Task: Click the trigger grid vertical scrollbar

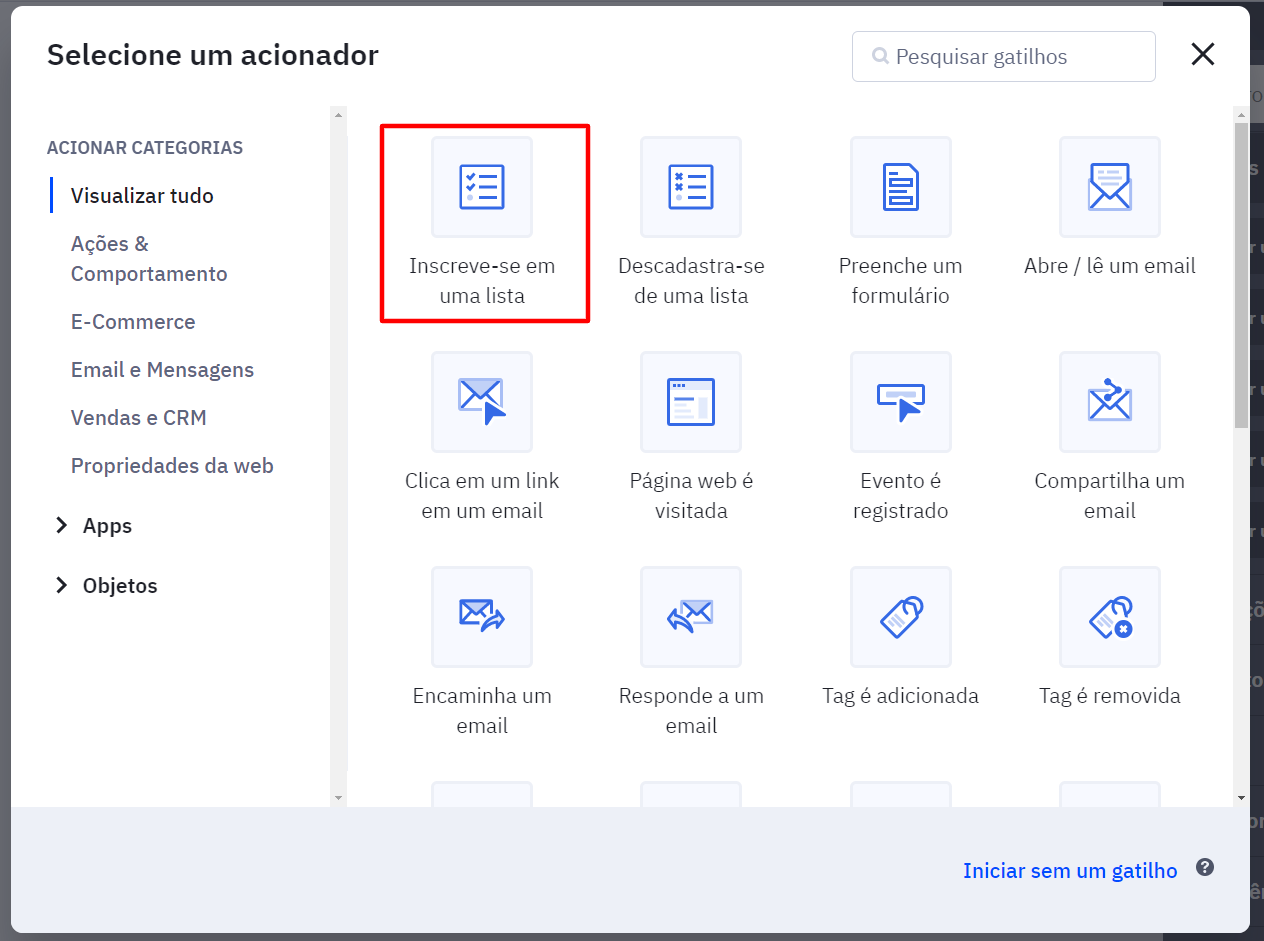Action: [x=1241, y=275]
